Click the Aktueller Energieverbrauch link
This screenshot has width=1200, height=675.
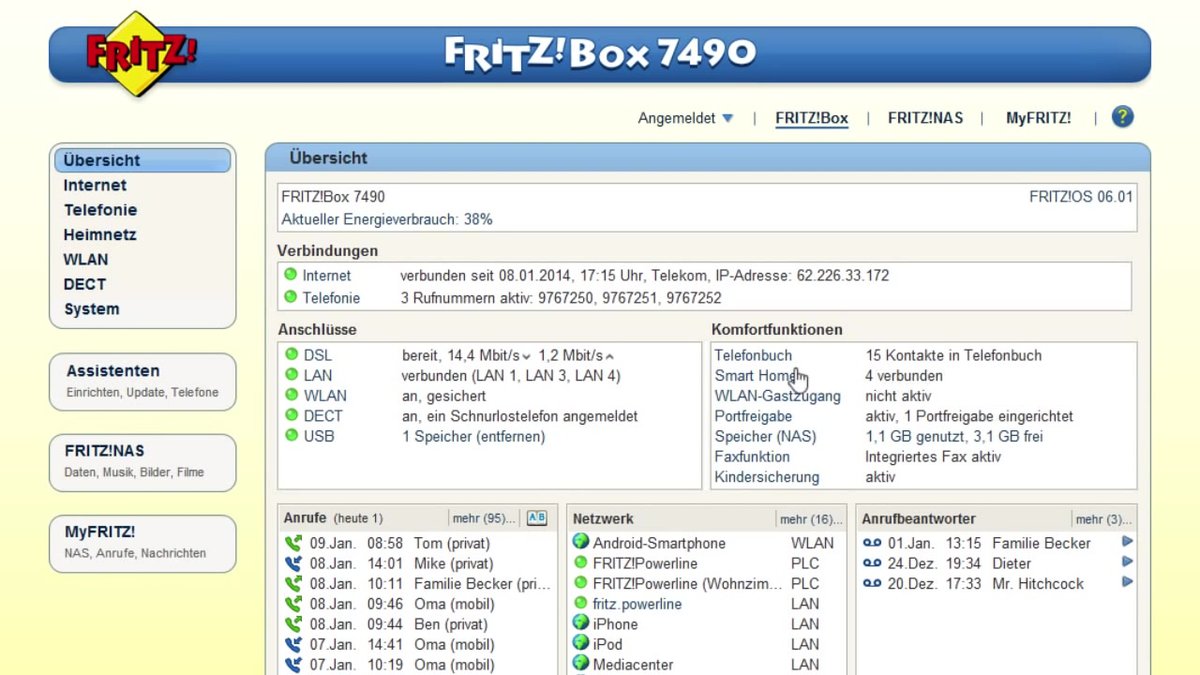point(386,219)
